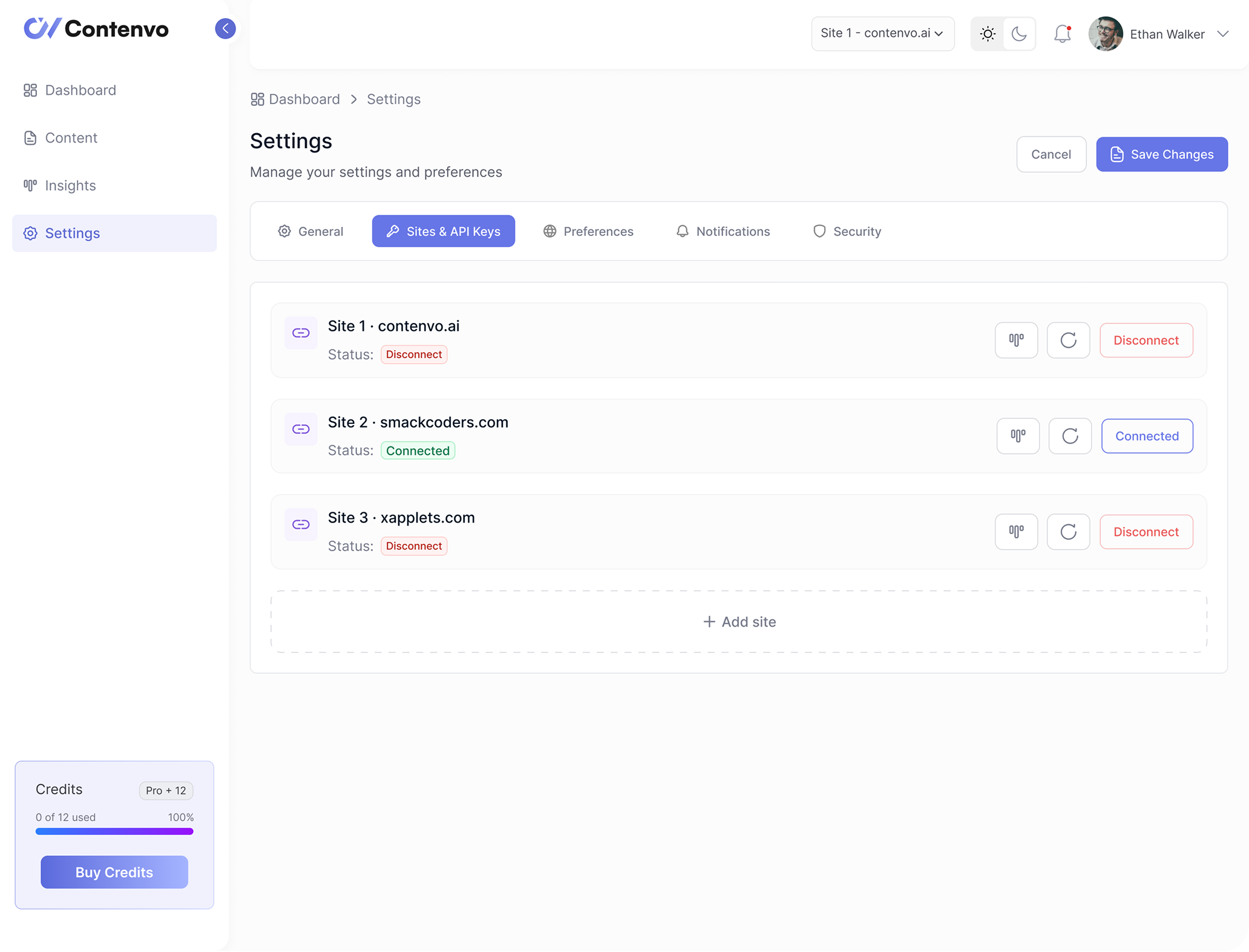Image resolution: width=1249 pixels, height=952 pixels.
Task: Open the notifications bell
Action: click(1061, 34)
